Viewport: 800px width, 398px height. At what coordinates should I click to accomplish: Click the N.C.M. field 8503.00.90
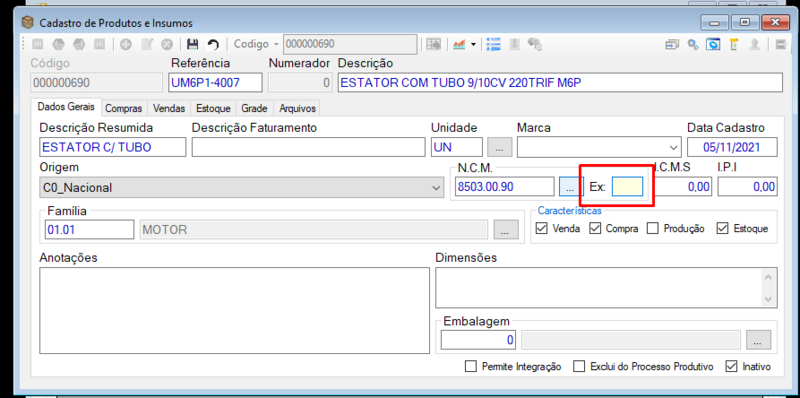504,187
